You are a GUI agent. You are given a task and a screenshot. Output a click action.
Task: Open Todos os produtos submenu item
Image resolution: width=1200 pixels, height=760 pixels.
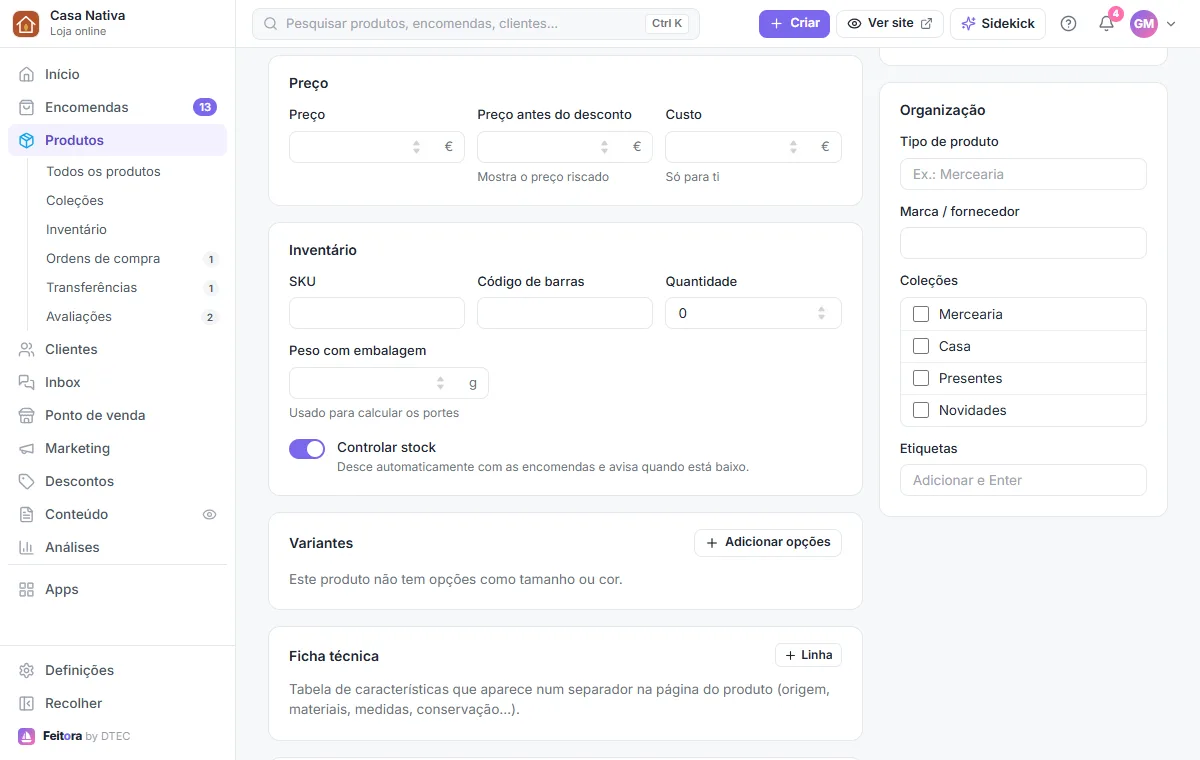tap(131, 171)
